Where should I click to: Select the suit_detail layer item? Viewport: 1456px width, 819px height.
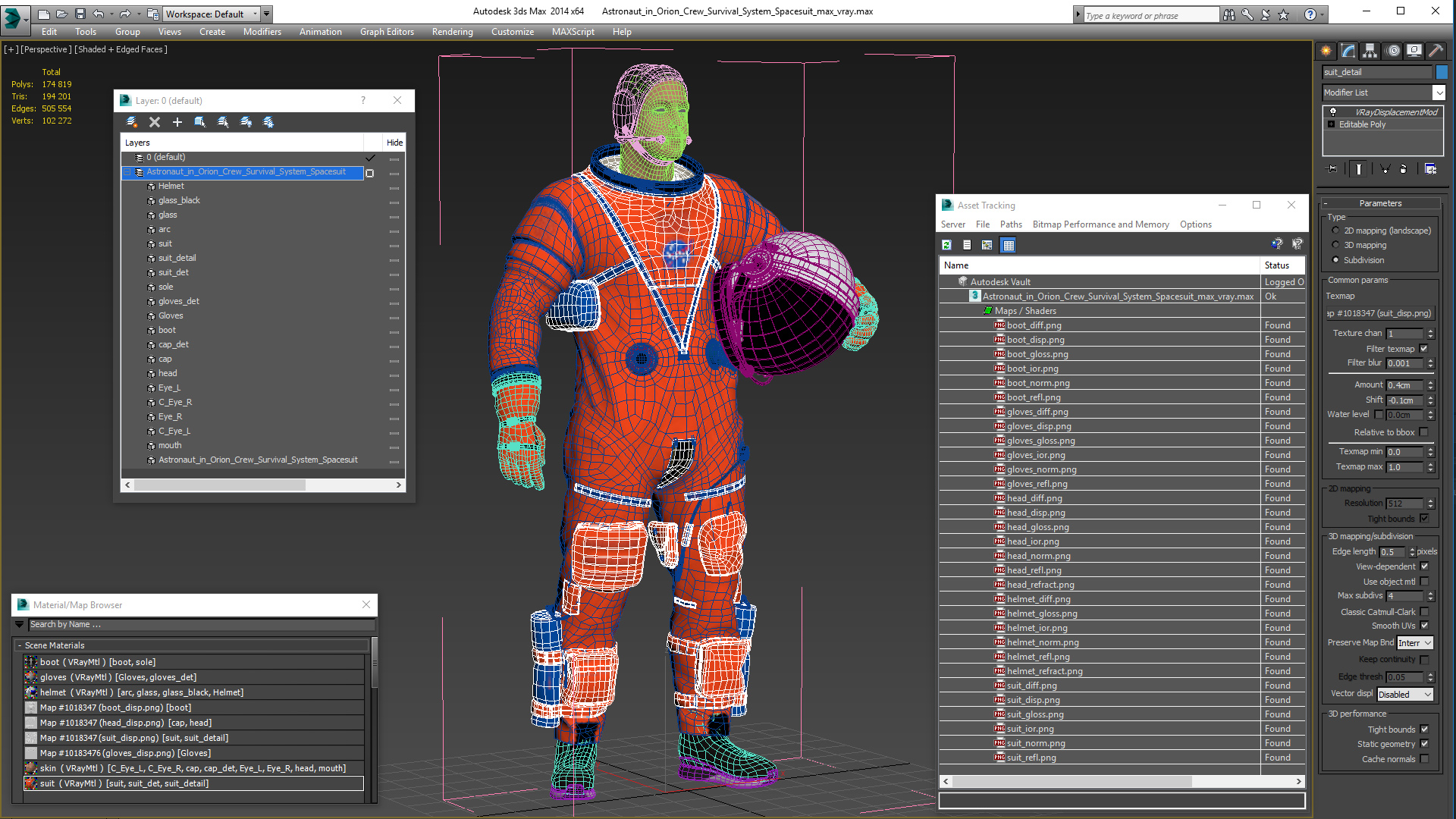point(177,258)
